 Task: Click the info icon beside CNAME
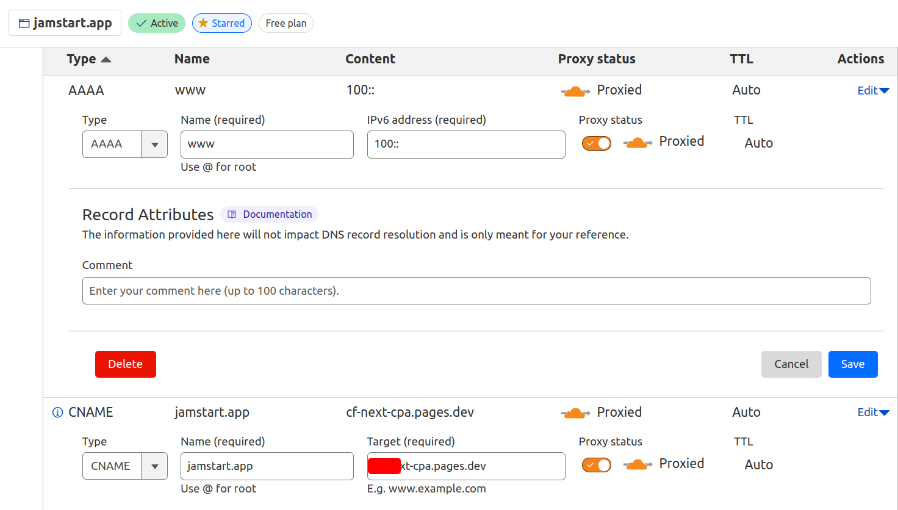[x=57, y=412]
